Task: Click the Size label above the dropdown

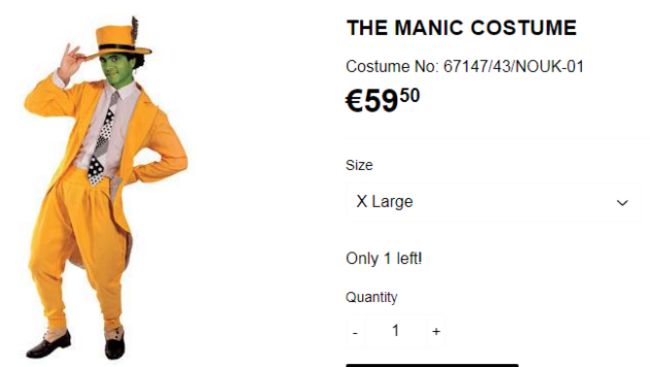Action: [359, 165]
